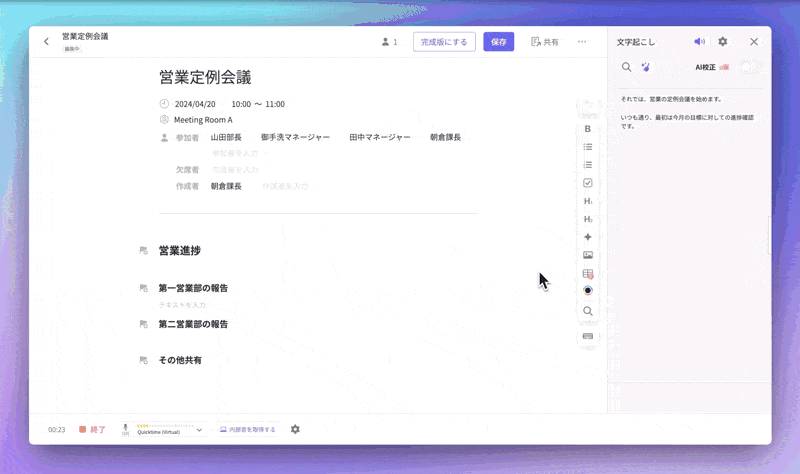Click the 欠席者 input field
The image size is (800, 474).
click(235, 170)
